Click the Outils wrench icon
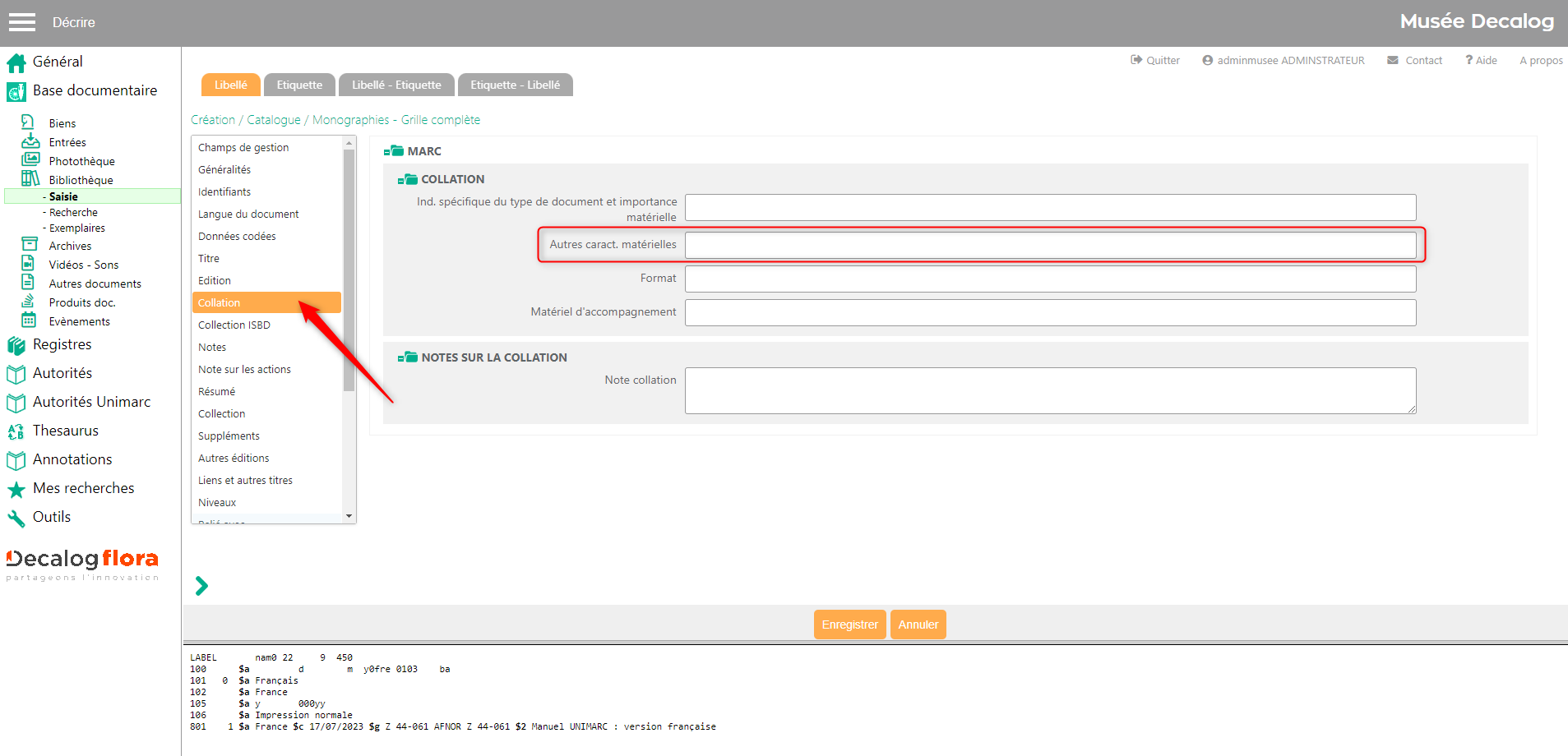The image size is (1568, 756). (16, 518)
